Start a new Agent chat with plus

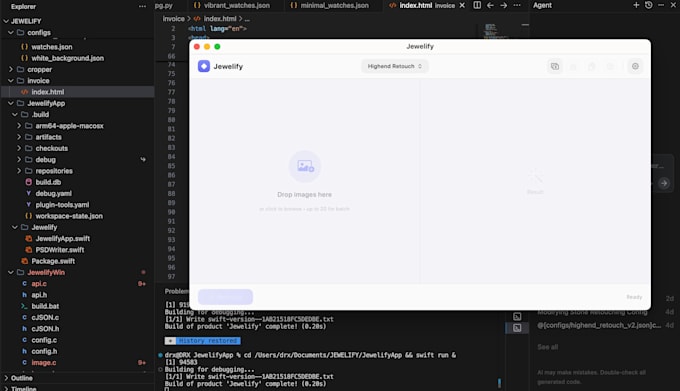tap(636, 5)
